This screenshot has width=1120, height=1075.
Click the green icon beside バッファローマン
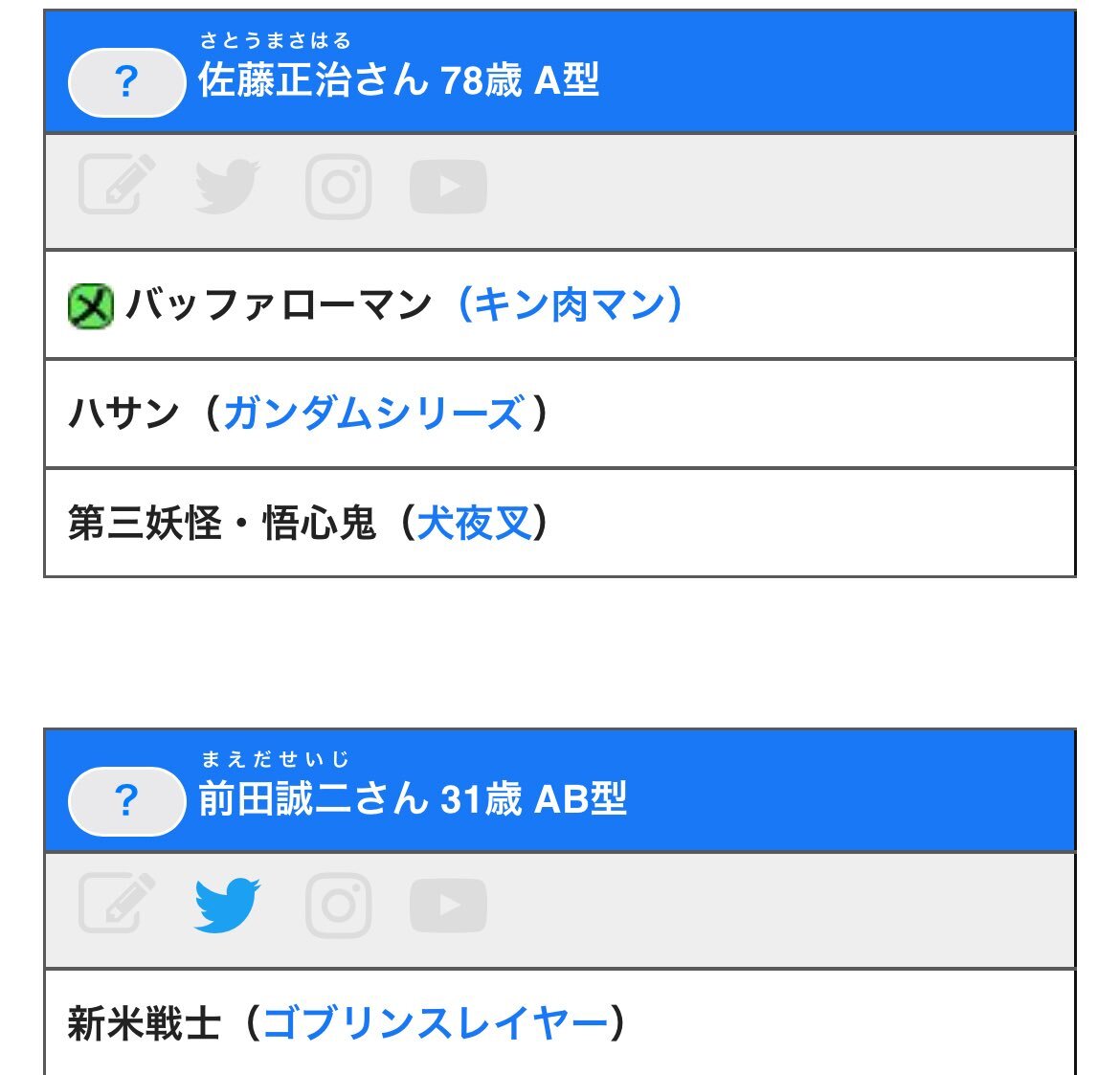pyautogui.click(x=91, y=305)
